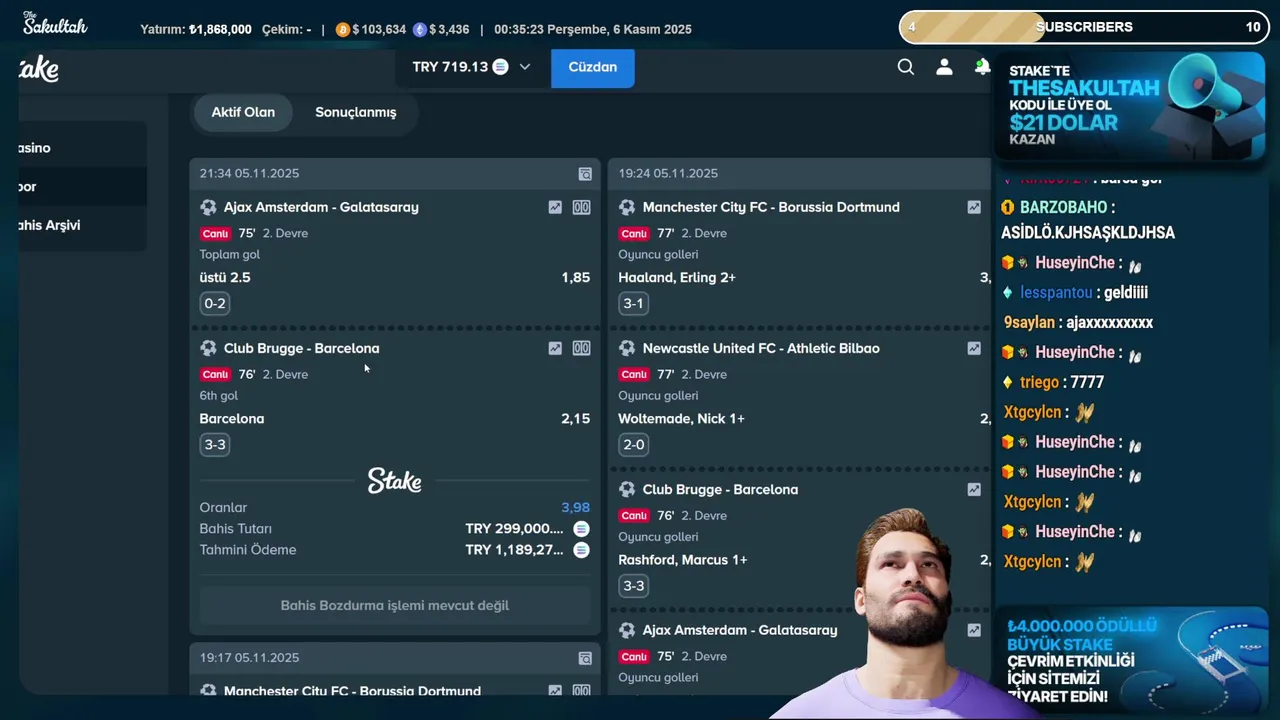Open statistics icon for Club Brugge - Barcelona Rashford bet
Screen dimensions: 1280x720
point(974,489)
